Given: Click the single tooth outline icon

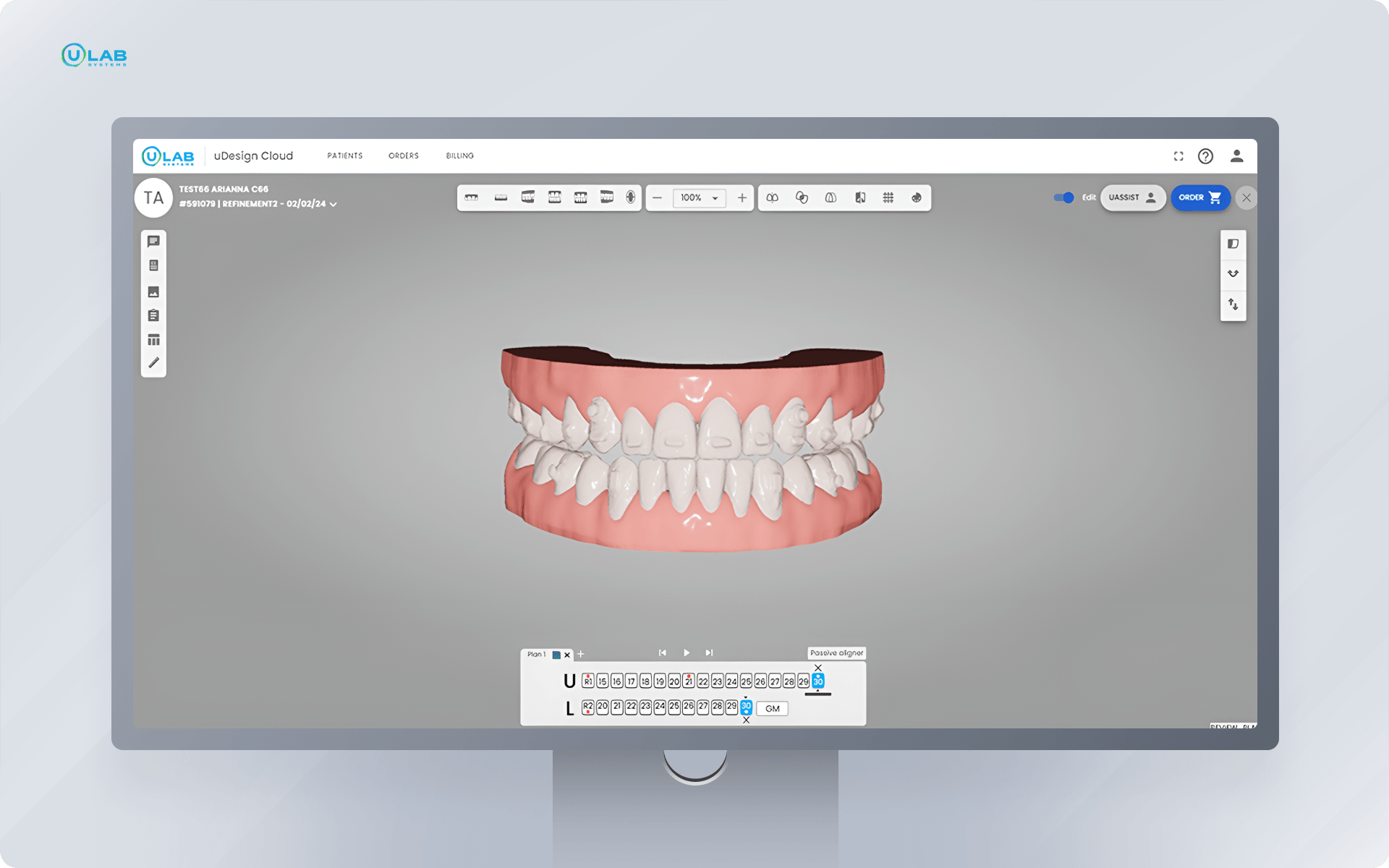Looking at the screenshot, I should (831, 197).
